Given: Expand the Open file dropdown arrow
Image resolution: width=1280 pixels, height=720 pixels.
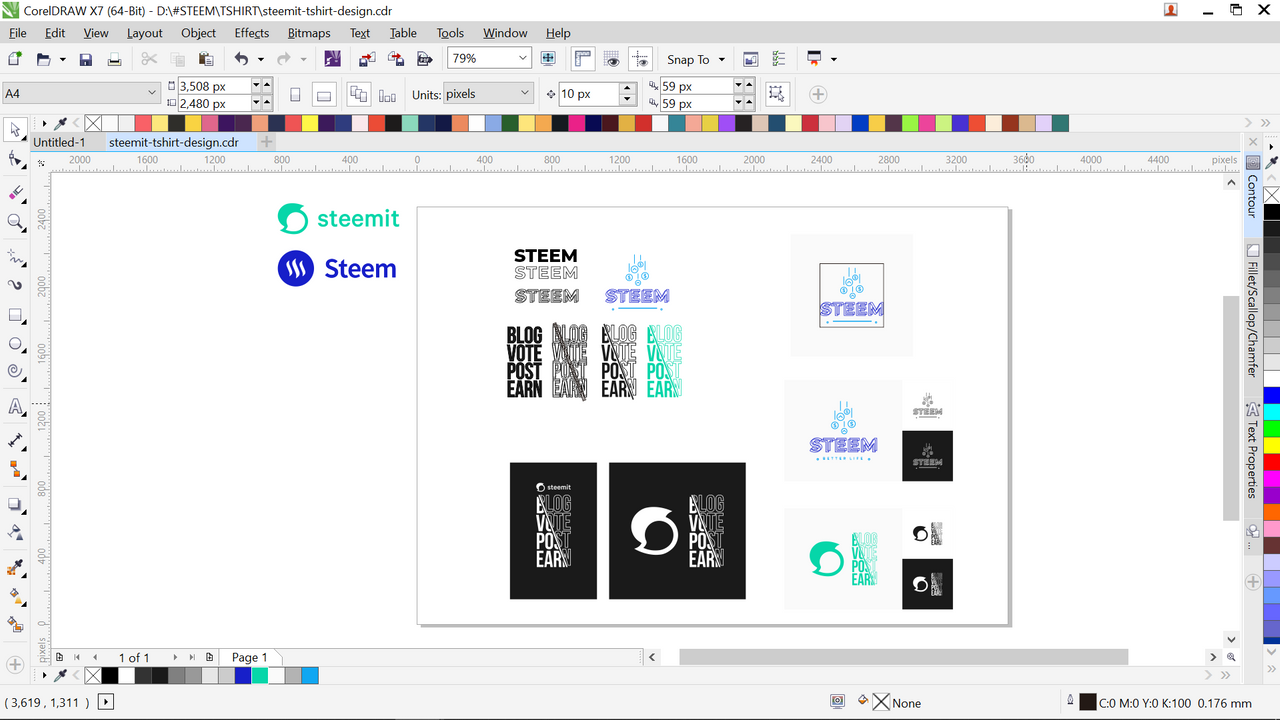Looking at the screenshot, I should coord(62,59).
